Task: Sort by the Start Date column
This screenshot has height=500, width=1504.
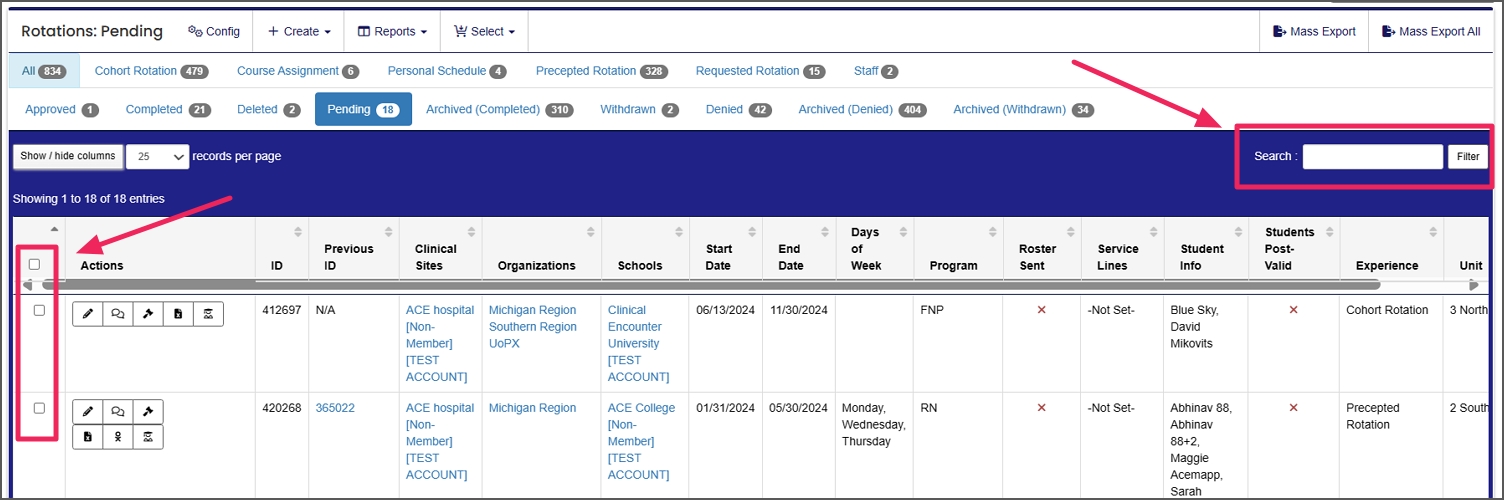Action: tap(751, 232)
